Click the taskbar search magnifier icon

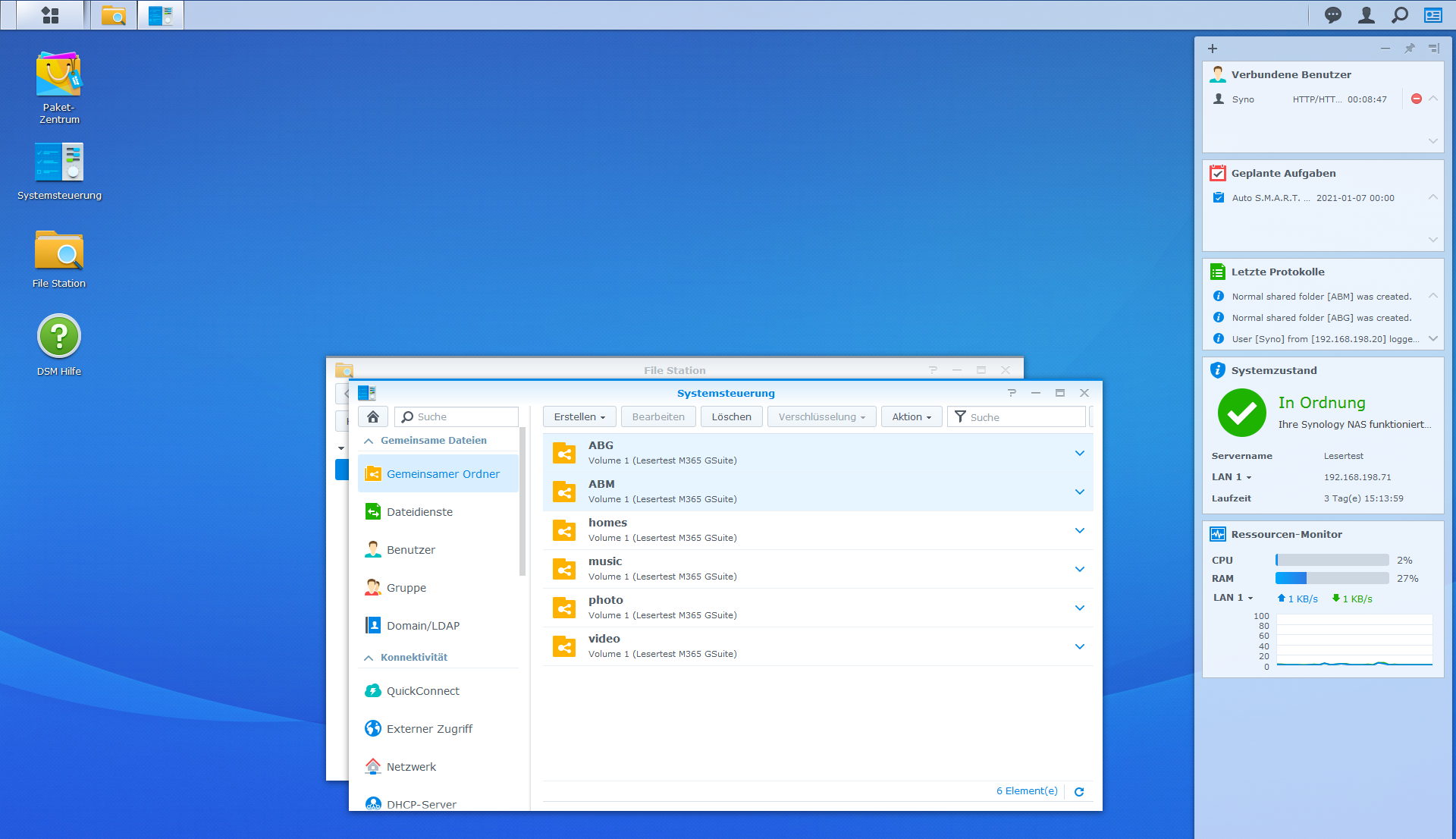pos(1400,15)
